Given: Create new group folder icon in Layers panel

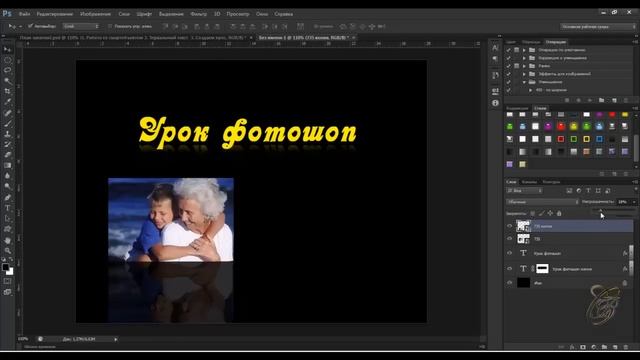Looking at the screenshot, I should [x=604, y=347].
